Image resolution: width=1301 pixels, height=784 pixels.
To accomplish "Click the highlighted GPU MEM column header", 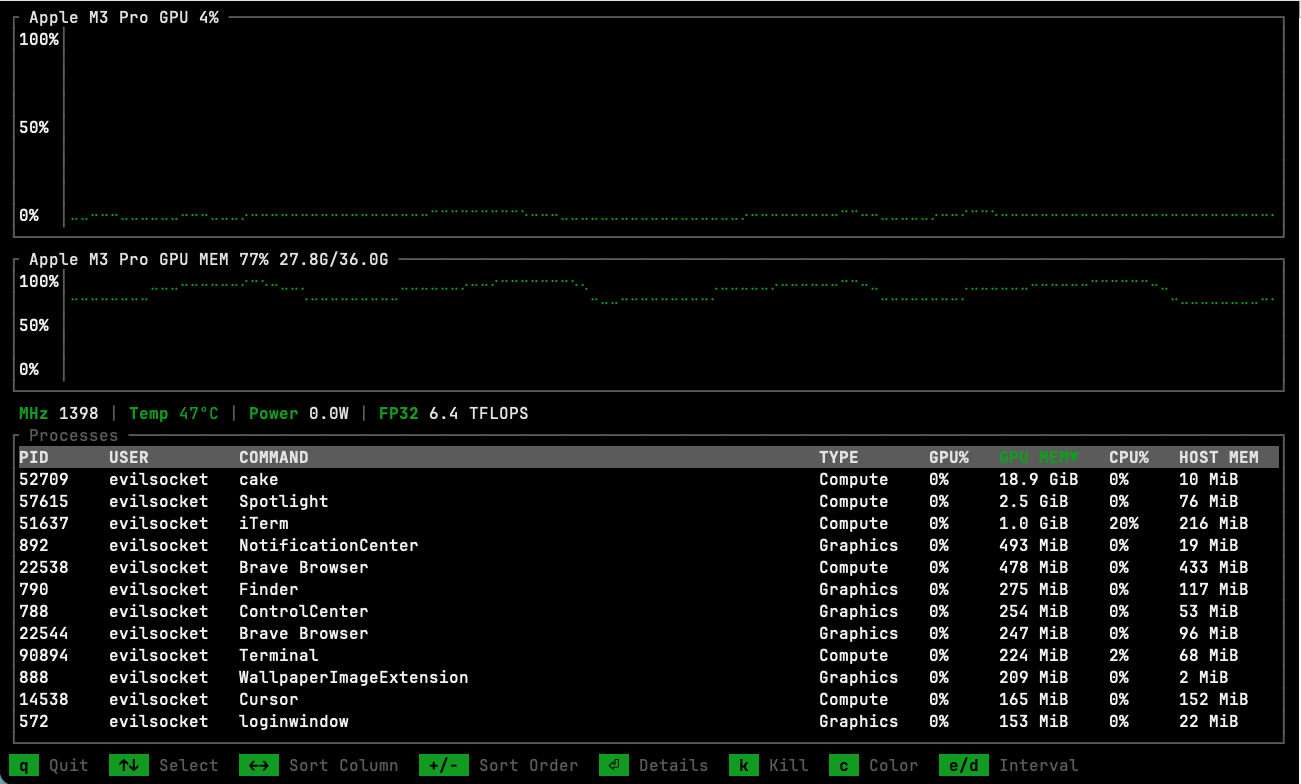I will [x=1039, y=457].
